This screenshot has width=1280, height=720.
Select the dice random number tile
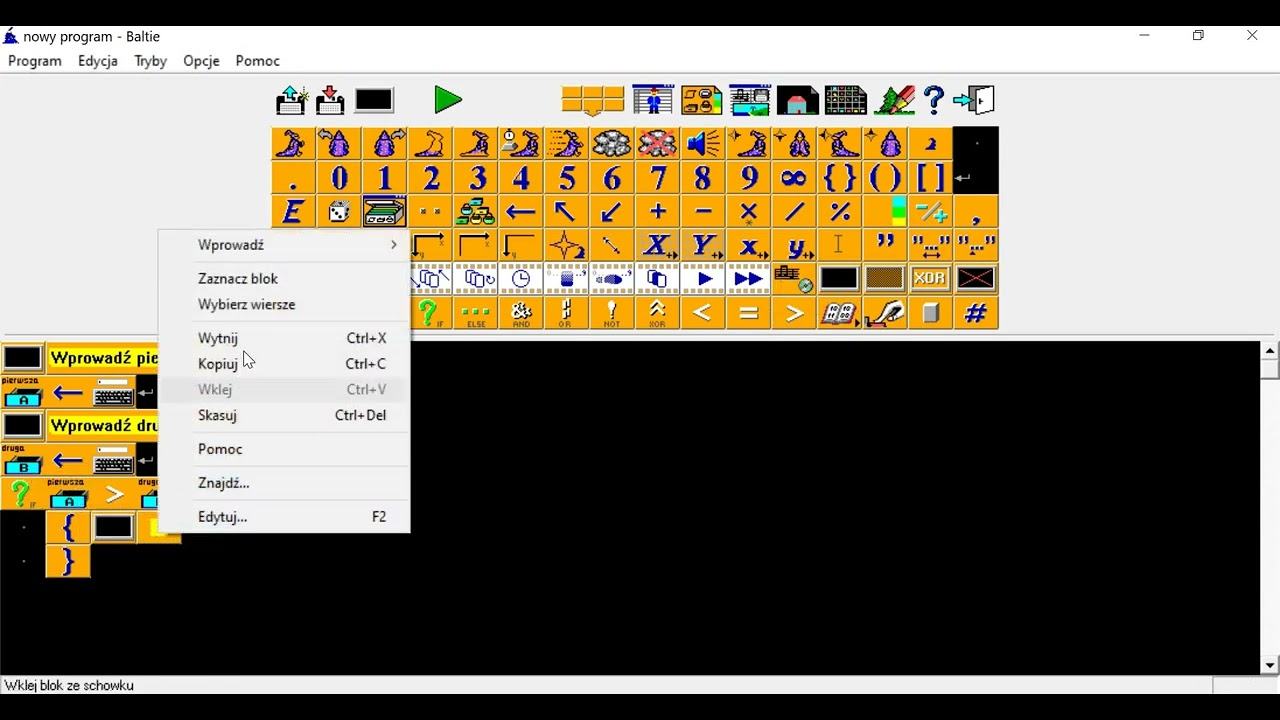point(339,212)
